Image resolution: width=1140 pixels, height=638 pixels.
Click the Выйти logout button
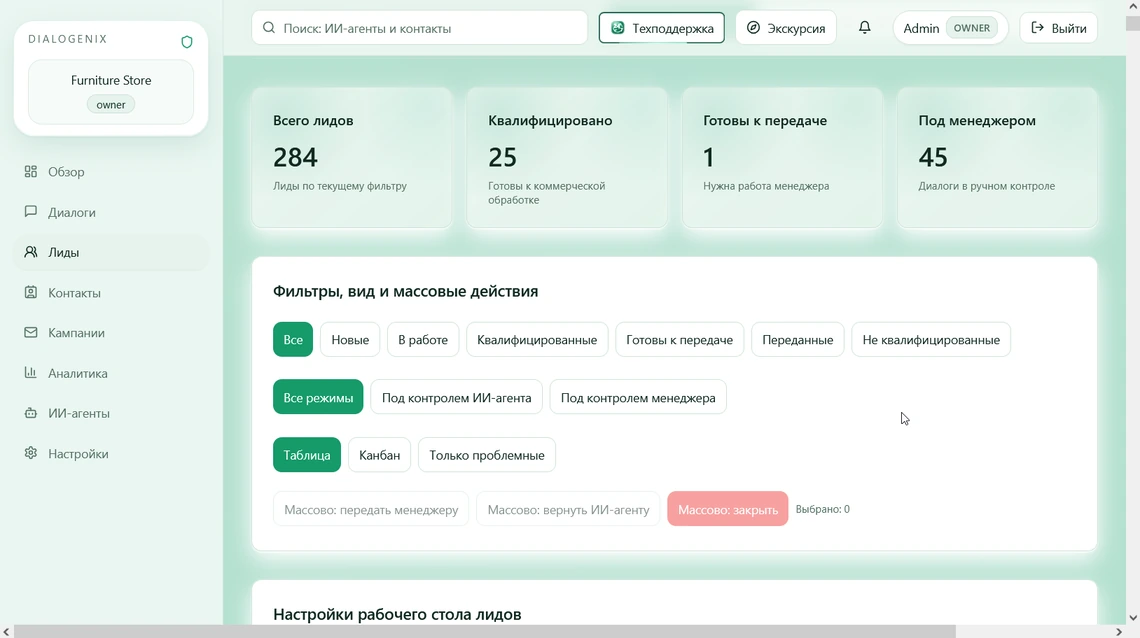click(1059, 28)
